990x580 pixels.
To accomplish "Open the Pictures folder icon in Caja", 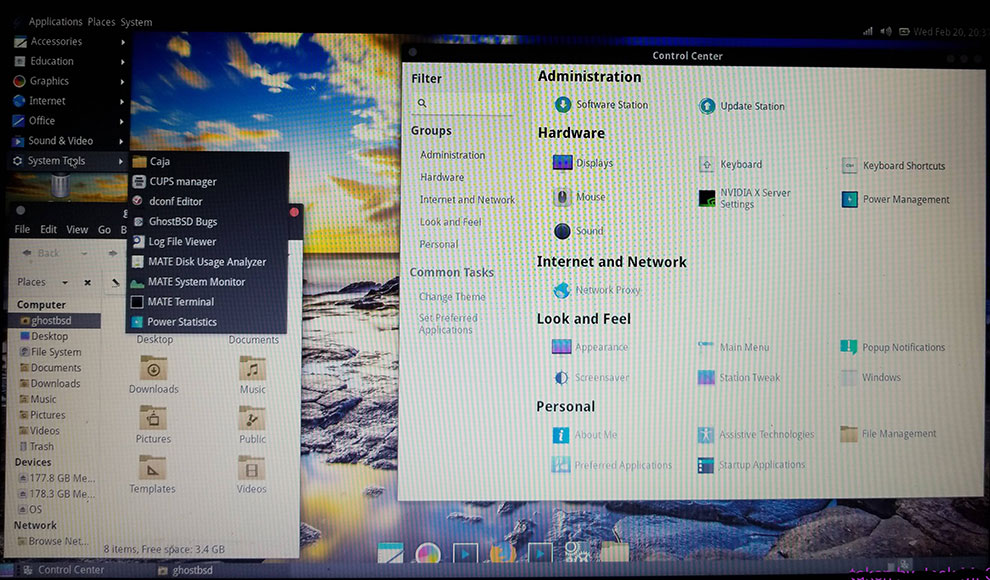I will (153, 417).
